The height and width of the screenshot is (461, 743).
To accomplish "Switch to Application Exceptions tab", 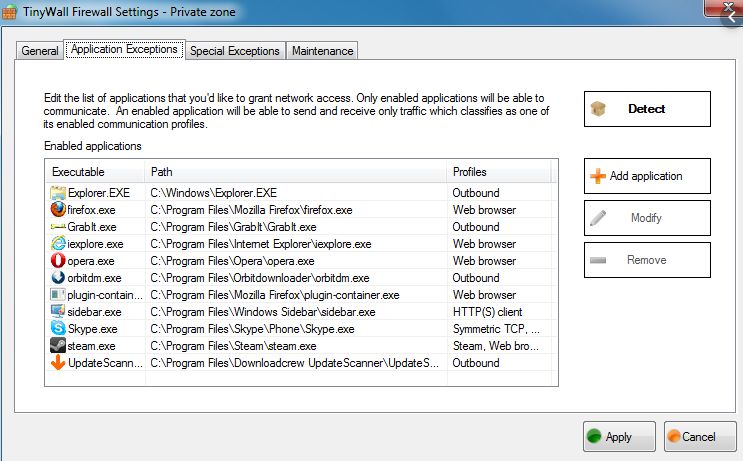I will (x=124, y=49).
